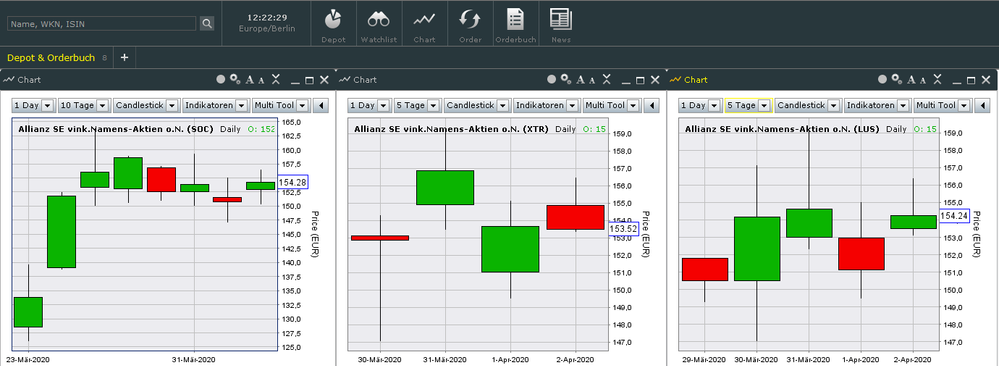Open the 1 Day dropdown in XTR chart
The width and height of the screenshot is (999, 366).
370,105
